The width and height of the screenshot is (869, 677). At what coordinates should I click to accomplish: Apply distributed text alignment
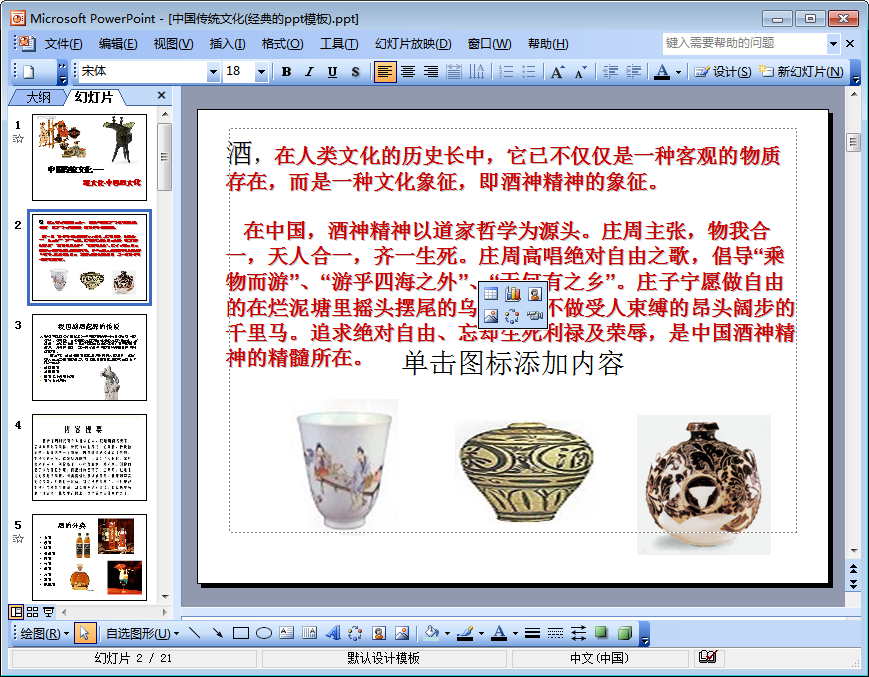pyautogui.click(x=454, y=72)
